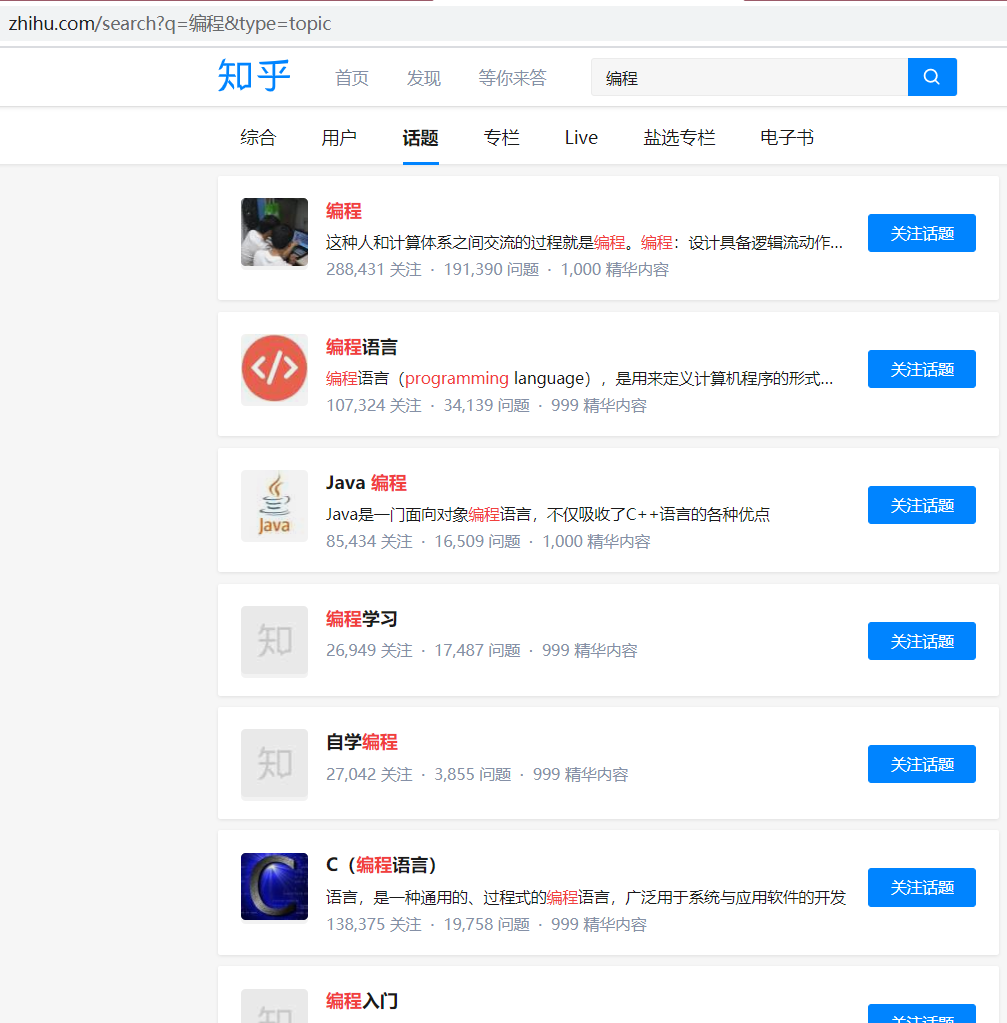Follow the Java 编程 topic with 关注话题

click(922, 505)
